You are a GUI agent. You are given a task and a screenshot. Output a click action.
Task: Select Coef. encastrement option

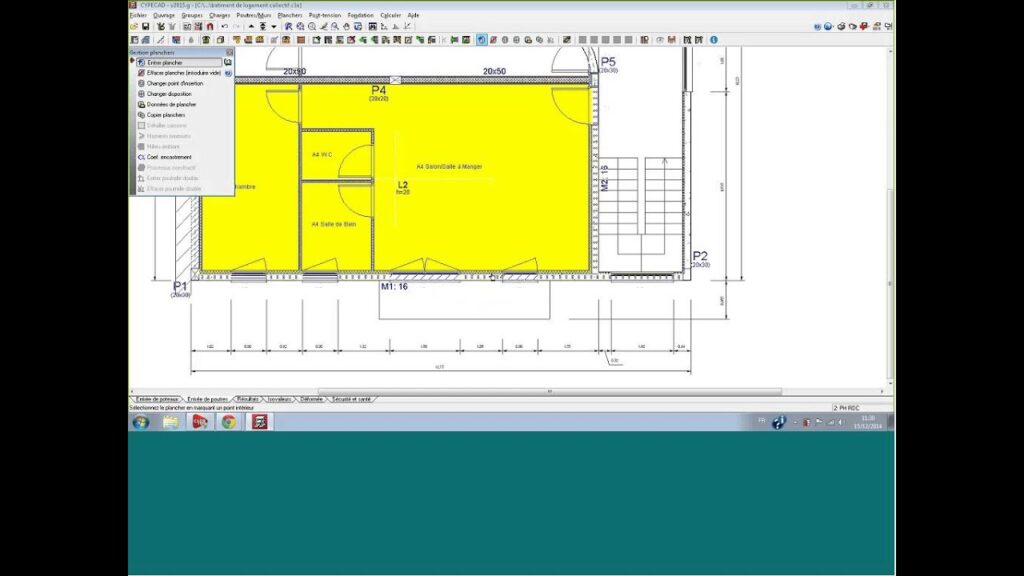coord(169,157)
